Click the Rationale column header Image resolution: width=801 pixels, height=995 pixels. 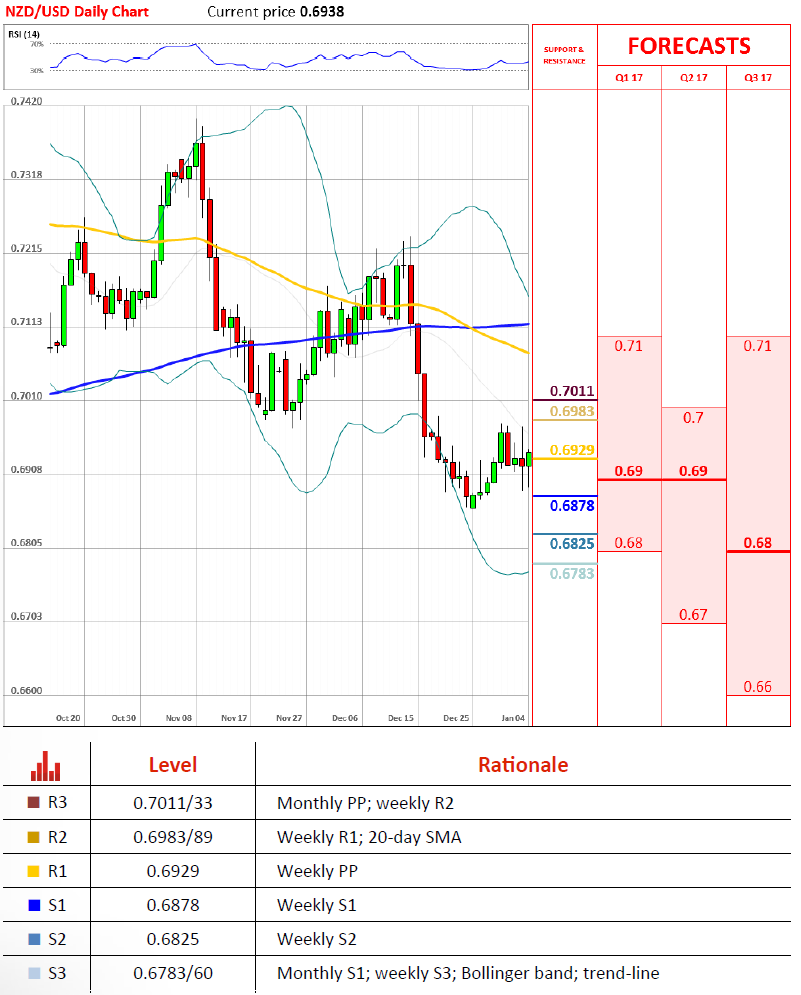523,765
